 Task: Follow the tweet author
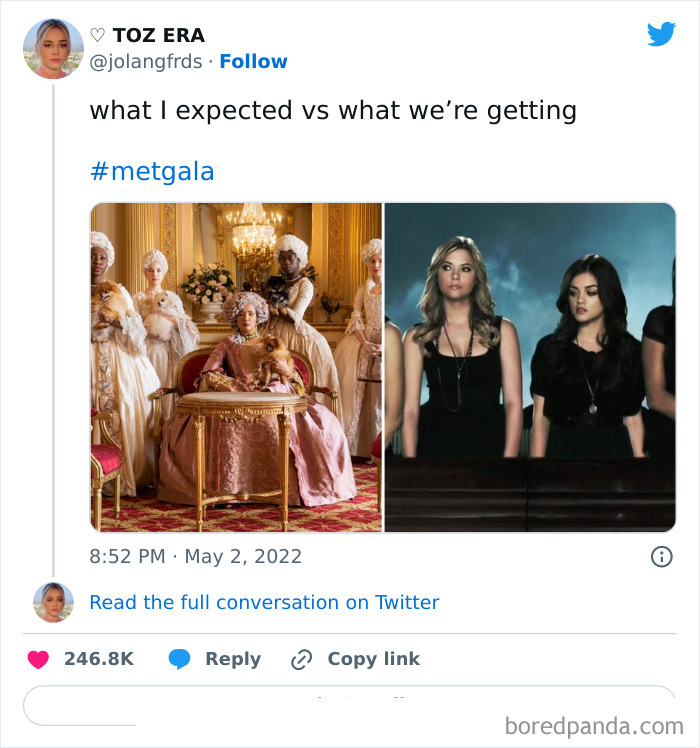[253, 62]
